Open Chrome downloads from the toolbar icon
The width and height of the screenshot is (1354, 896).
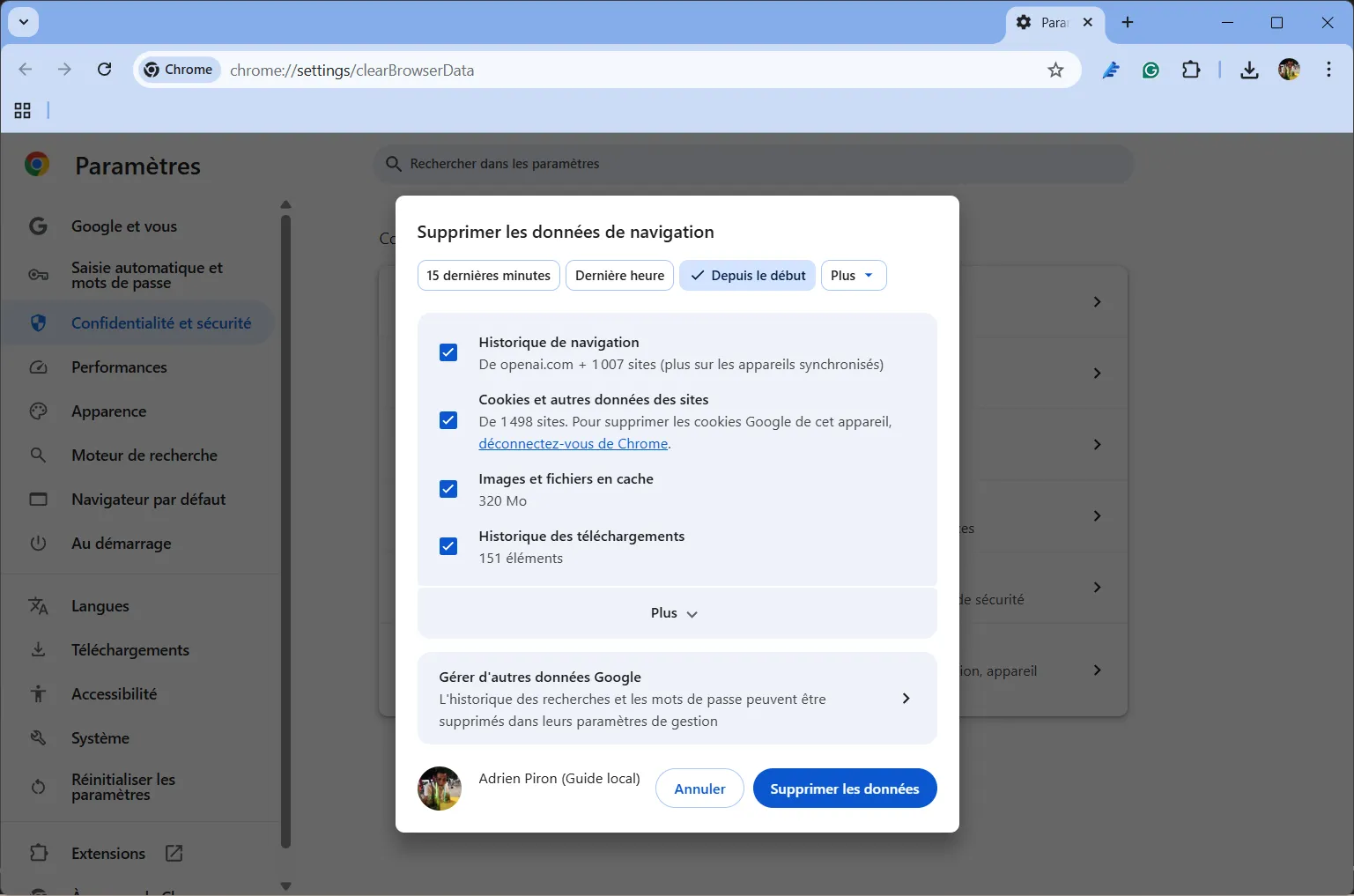[1248, 70]
